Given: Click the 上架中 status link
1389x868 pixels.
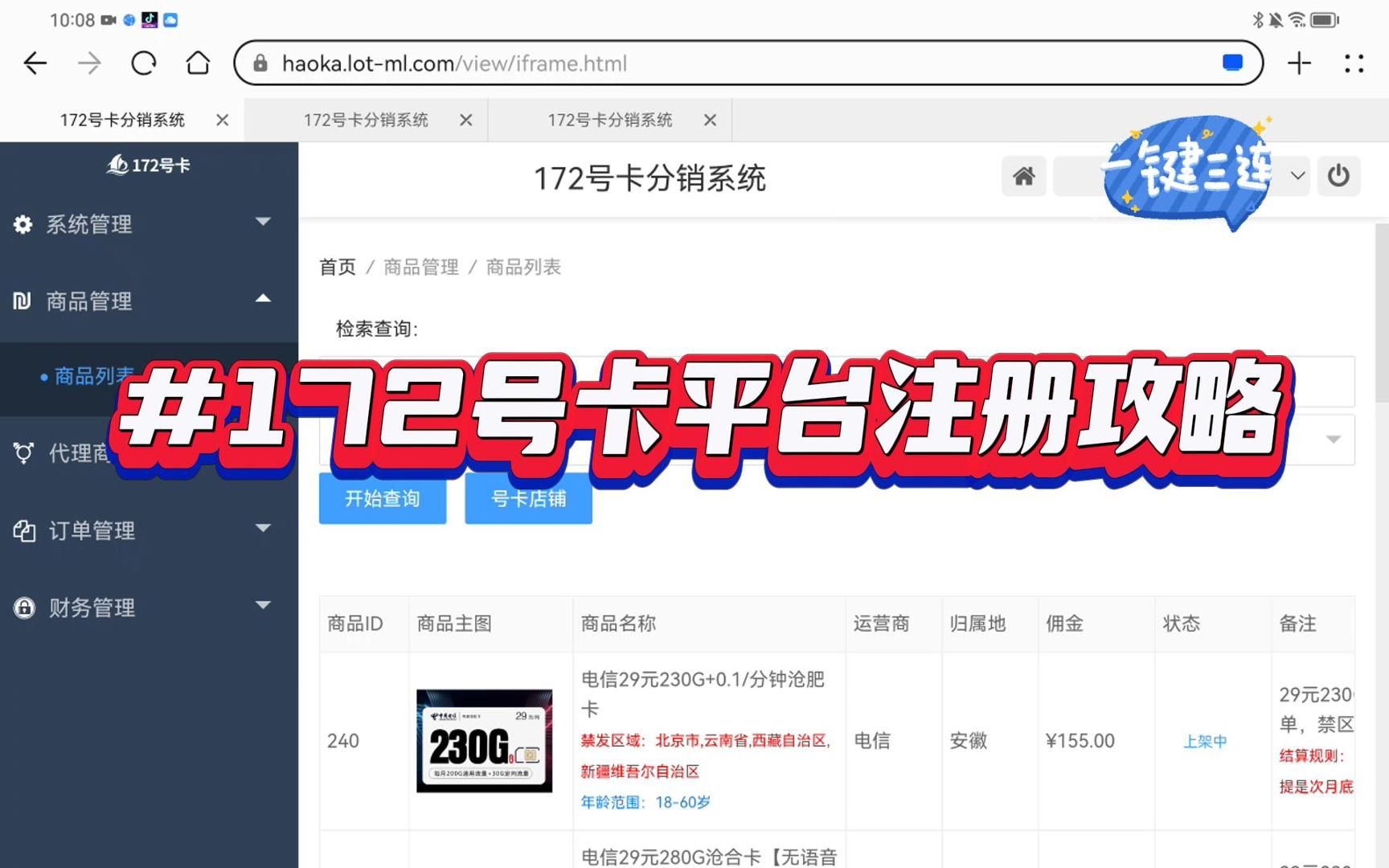Looking at the screenshot, I should (x=1205, y=742).
